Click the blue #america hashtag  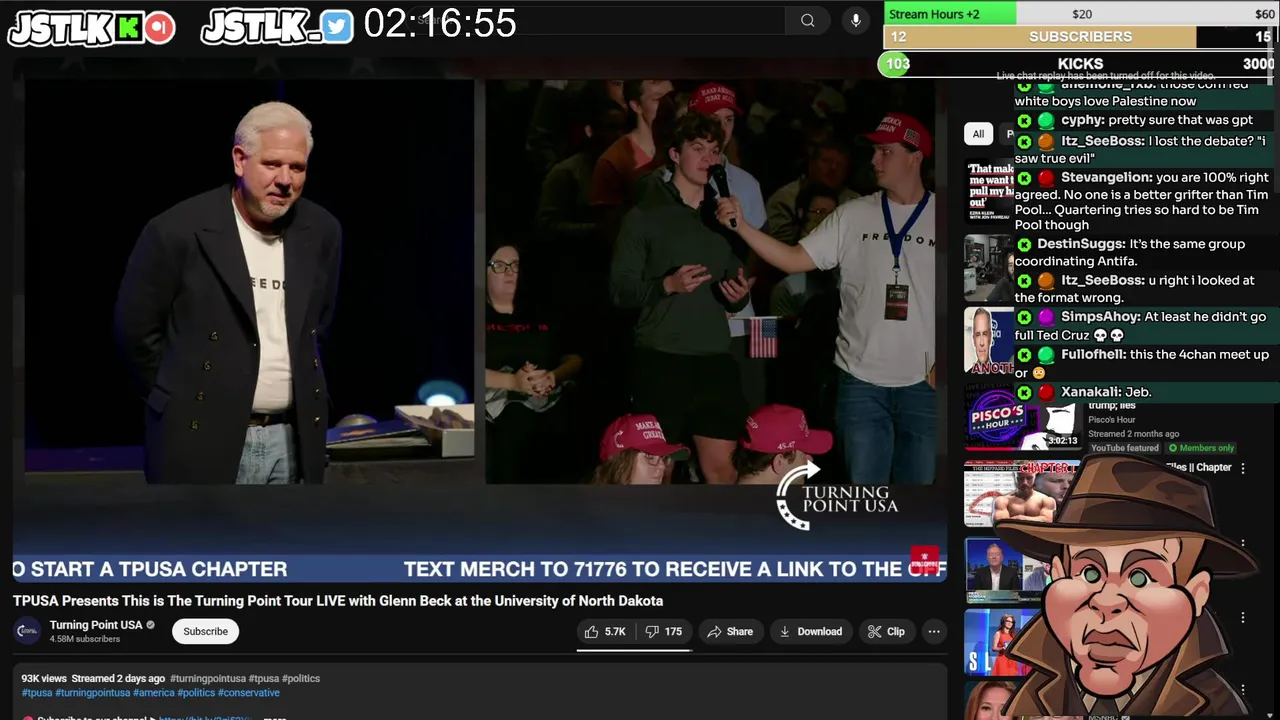(154, 693)
